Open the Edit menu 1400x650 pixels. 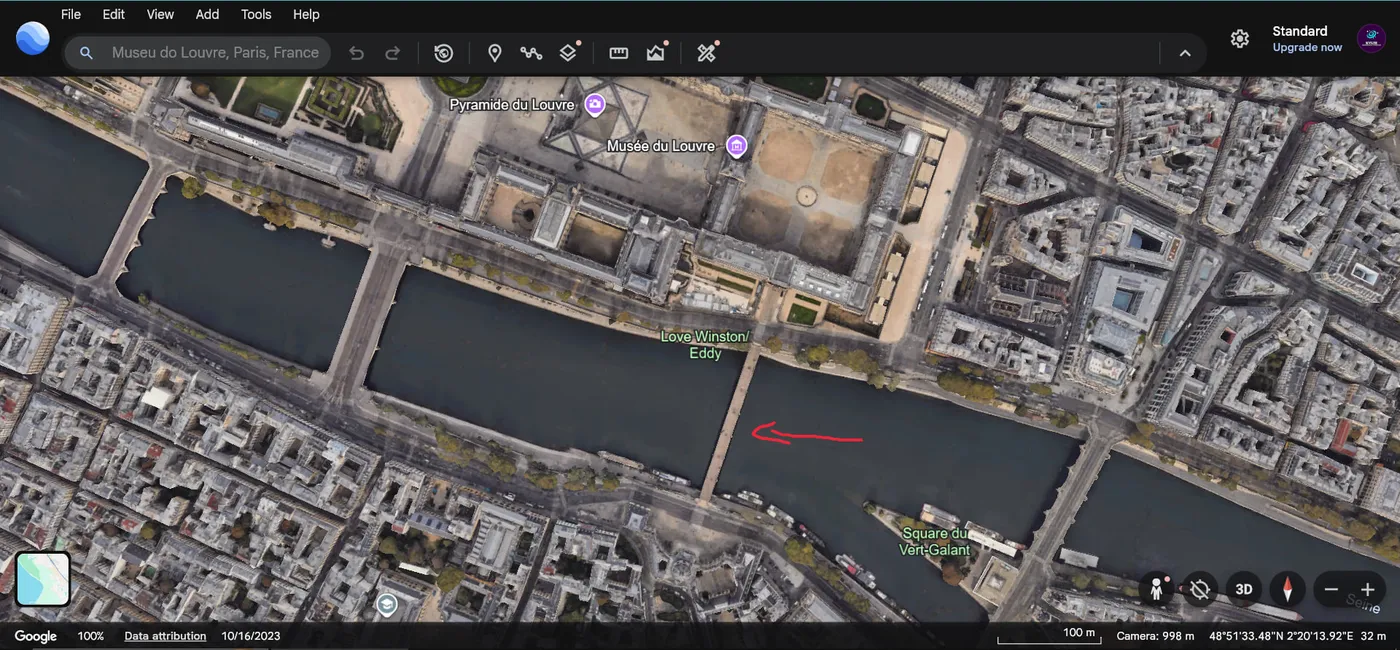click(114, 14)
